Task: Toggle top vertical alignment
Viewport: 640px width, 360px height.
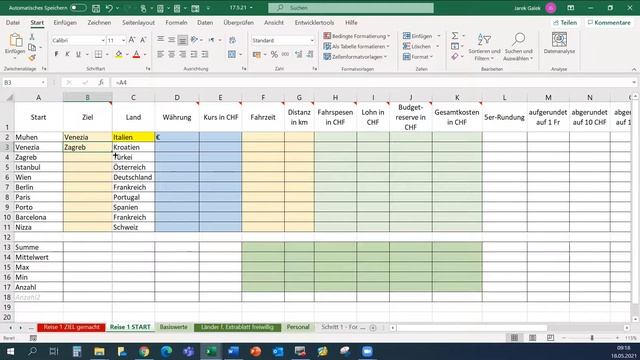Action: click(x=161, y=40)
